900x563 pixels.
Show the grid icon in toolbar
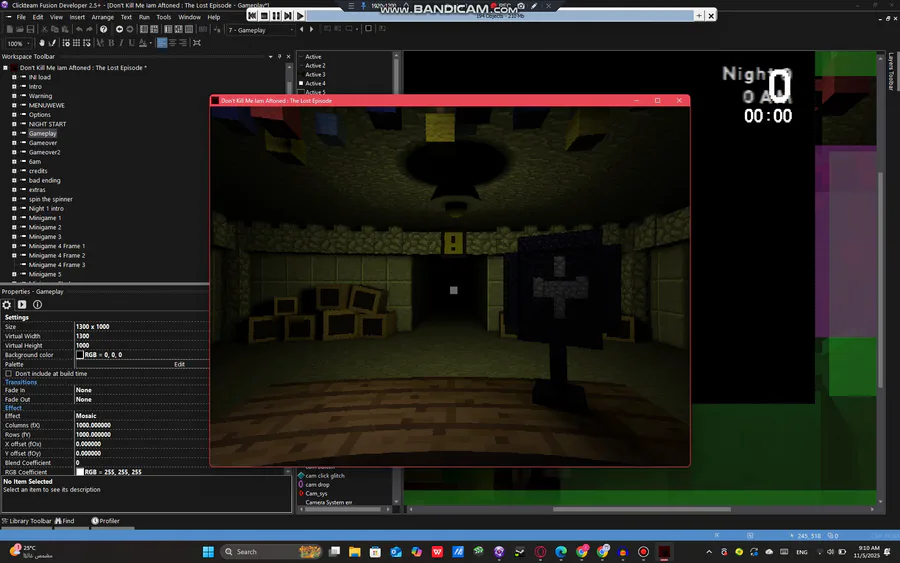[x=76, y=43]
